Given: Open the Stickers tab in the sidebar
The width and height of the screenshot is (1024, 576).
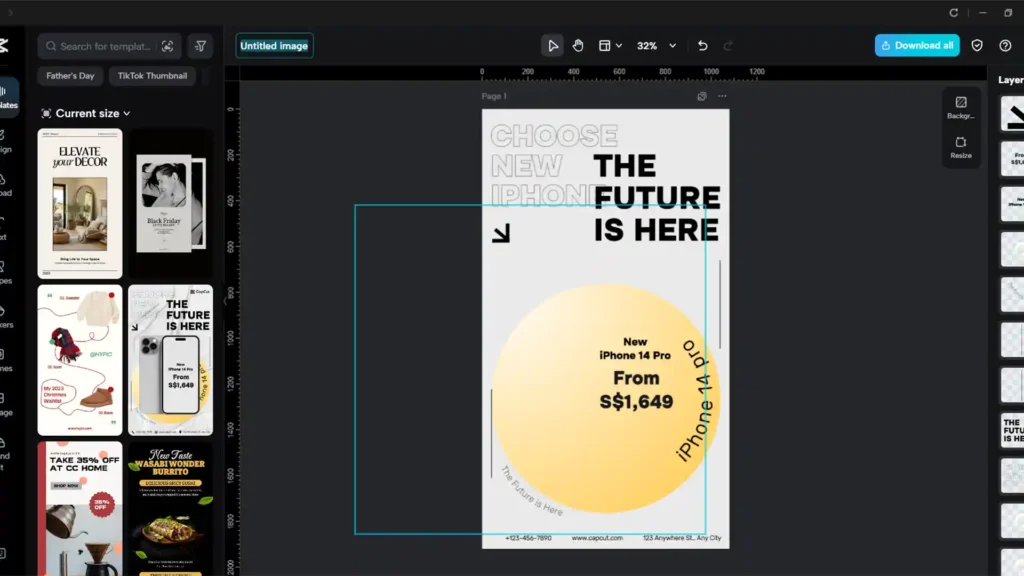Looking at the screenshot, I should 6,317.
